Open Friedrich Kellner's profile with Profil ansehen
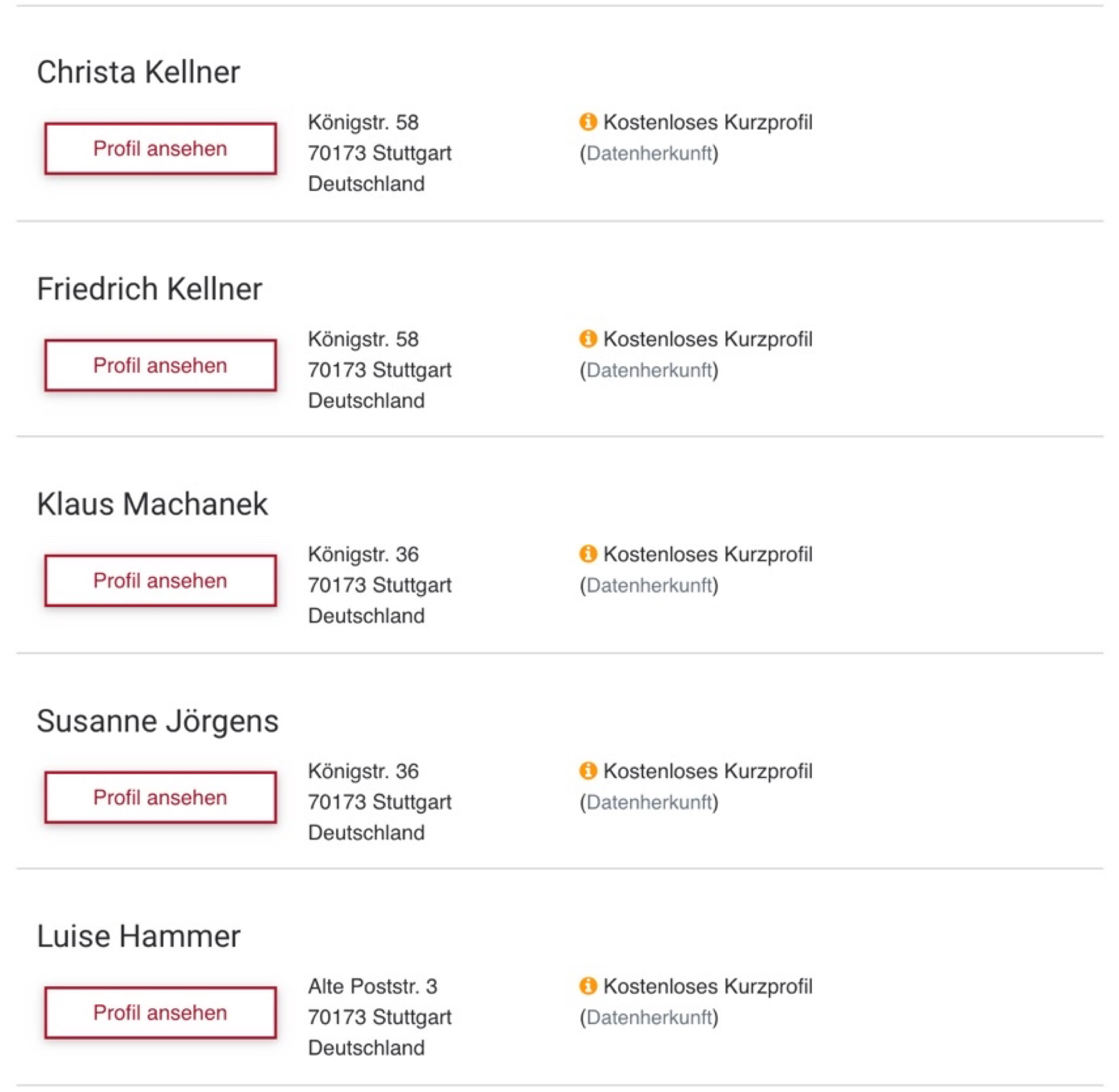This screenshot has height=1092, width=1119. pos(160,365)
